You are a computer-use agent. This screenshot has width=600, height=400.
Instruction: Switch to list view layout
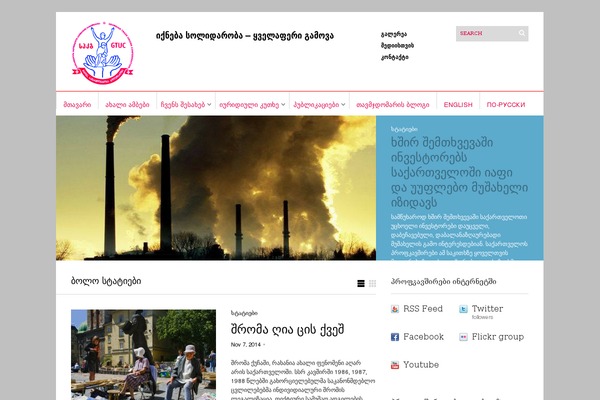tap(360, 283)
